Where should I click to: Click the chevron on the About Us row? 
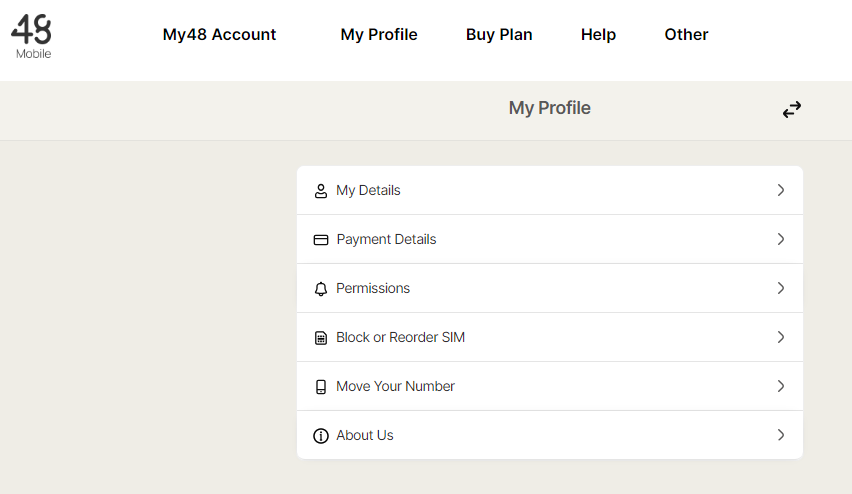click(781, 435)
